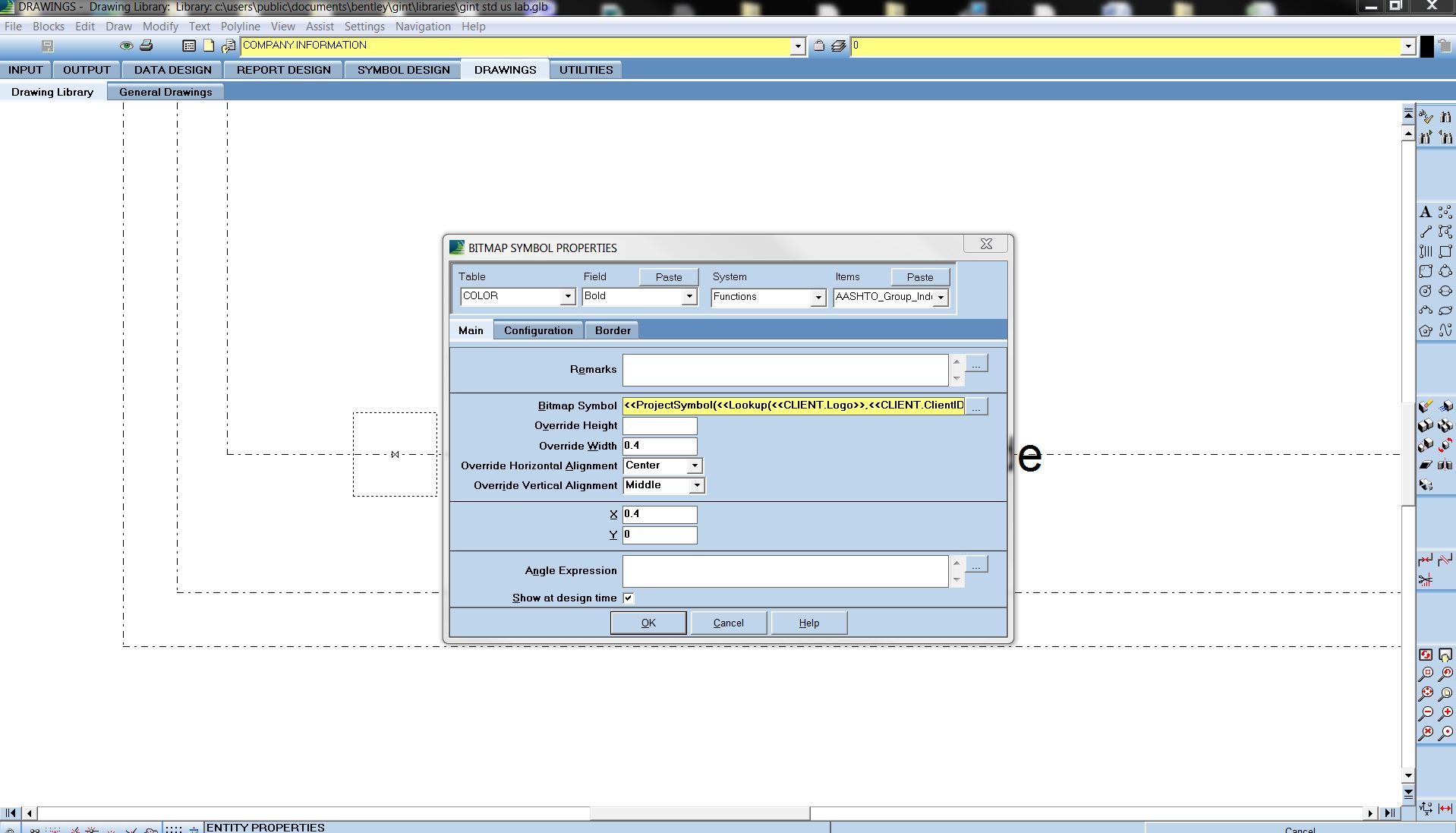
Task: Click the X position input field
Action: 660,514
